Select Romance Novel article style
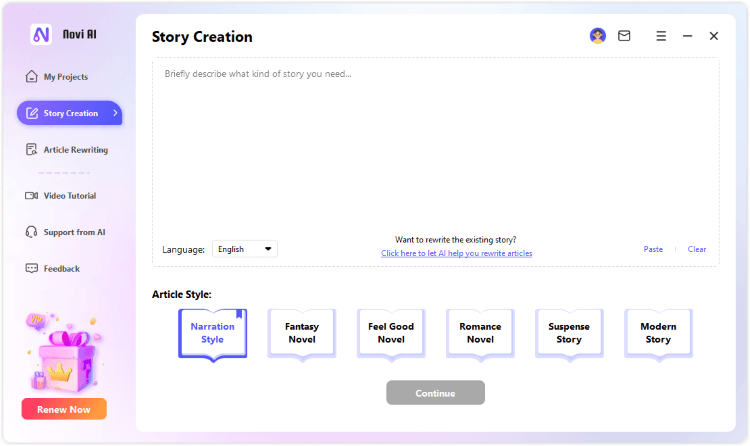This screenshot has height=446, width=750. point(480,334)
